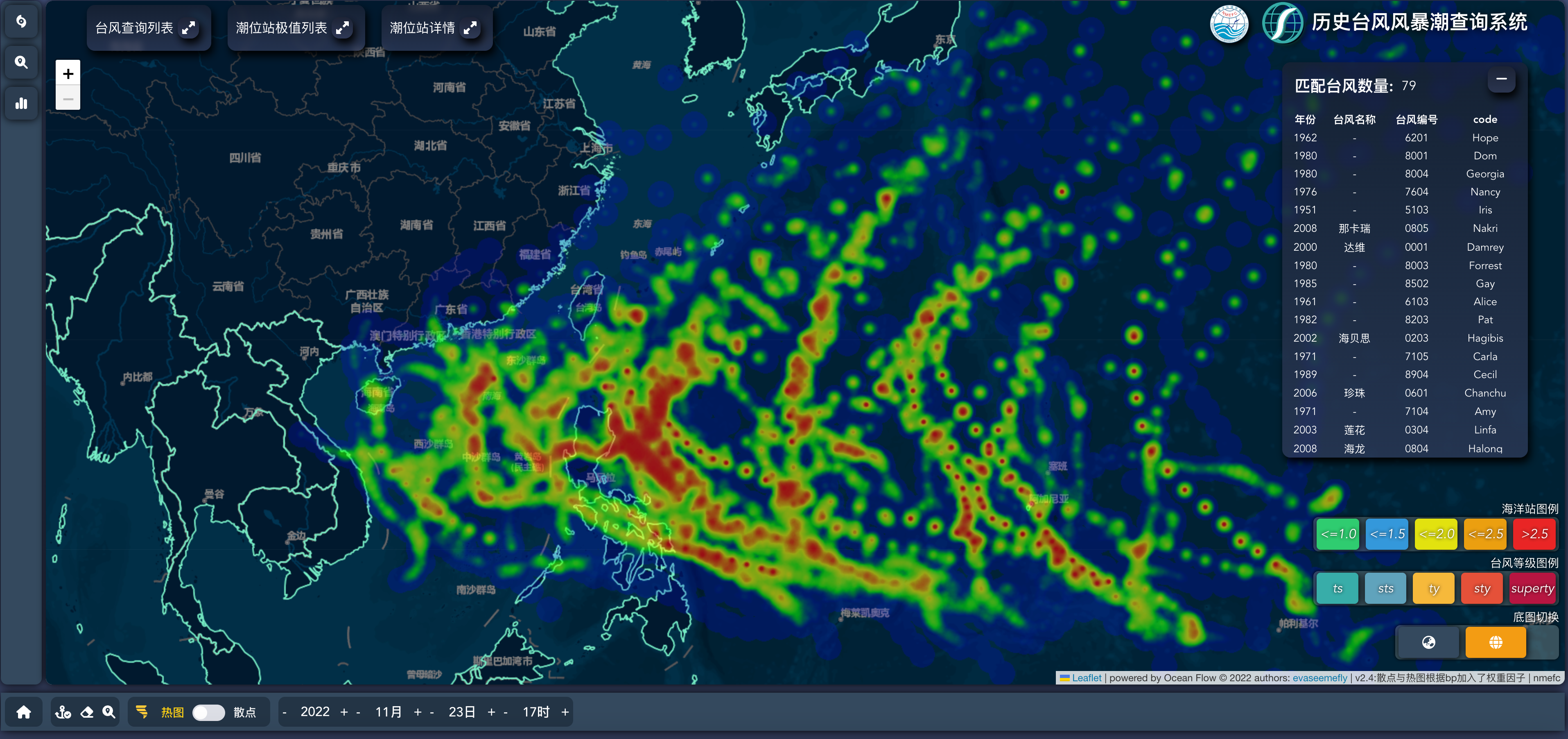Click the anchor with checkmark icon
The width and height of the screenshot is (1568, 739).
pyautogui.click(x=63, y=712)
